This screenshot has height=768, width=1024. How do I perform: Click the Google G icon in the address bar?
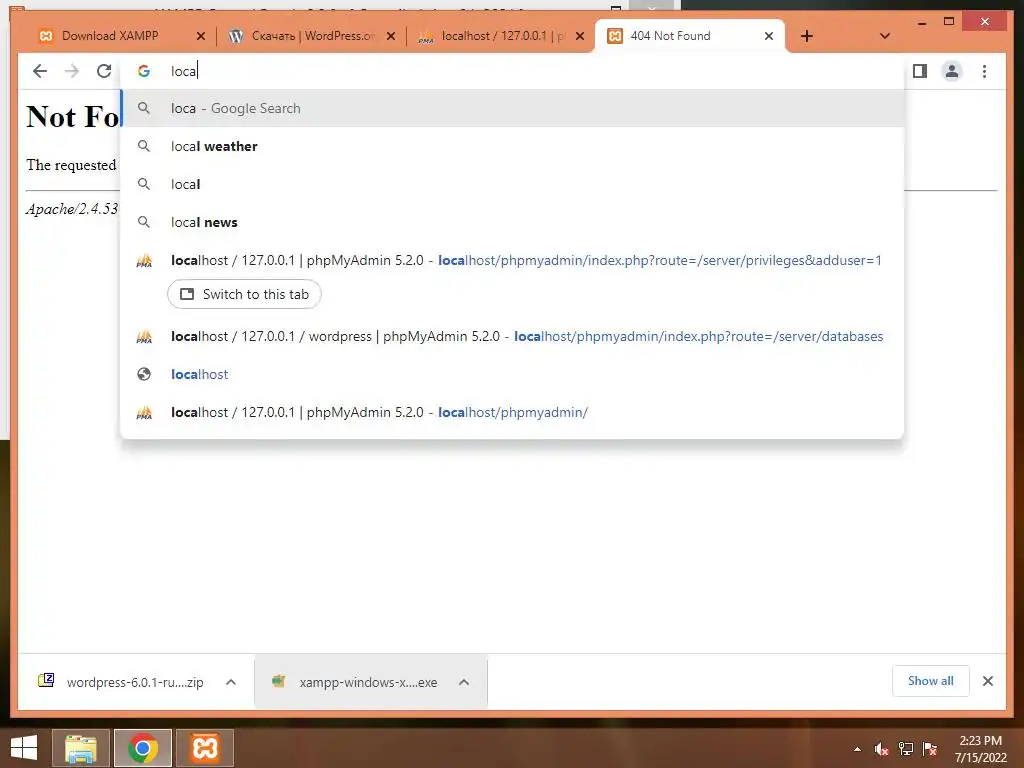(x=144, y=71)
